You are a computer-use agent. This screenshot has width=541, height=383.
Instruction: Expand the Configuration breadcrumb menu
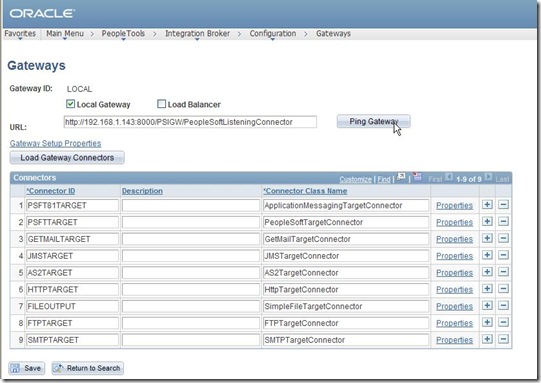[273, 34]
